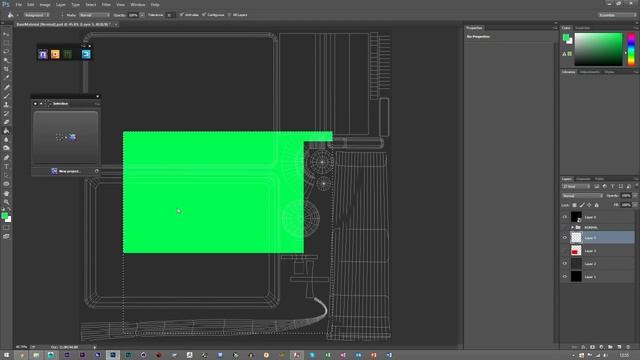Select the Eraser tool
Image resolution: width=640 pixels, height=360 pixels.
6,122
